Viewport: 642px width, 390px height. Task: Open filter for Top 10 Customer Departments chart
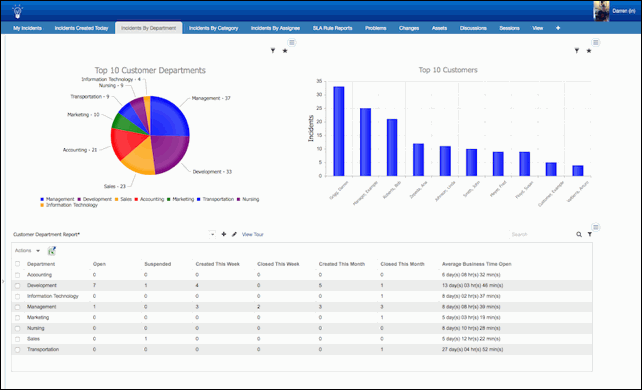(273, 51)
